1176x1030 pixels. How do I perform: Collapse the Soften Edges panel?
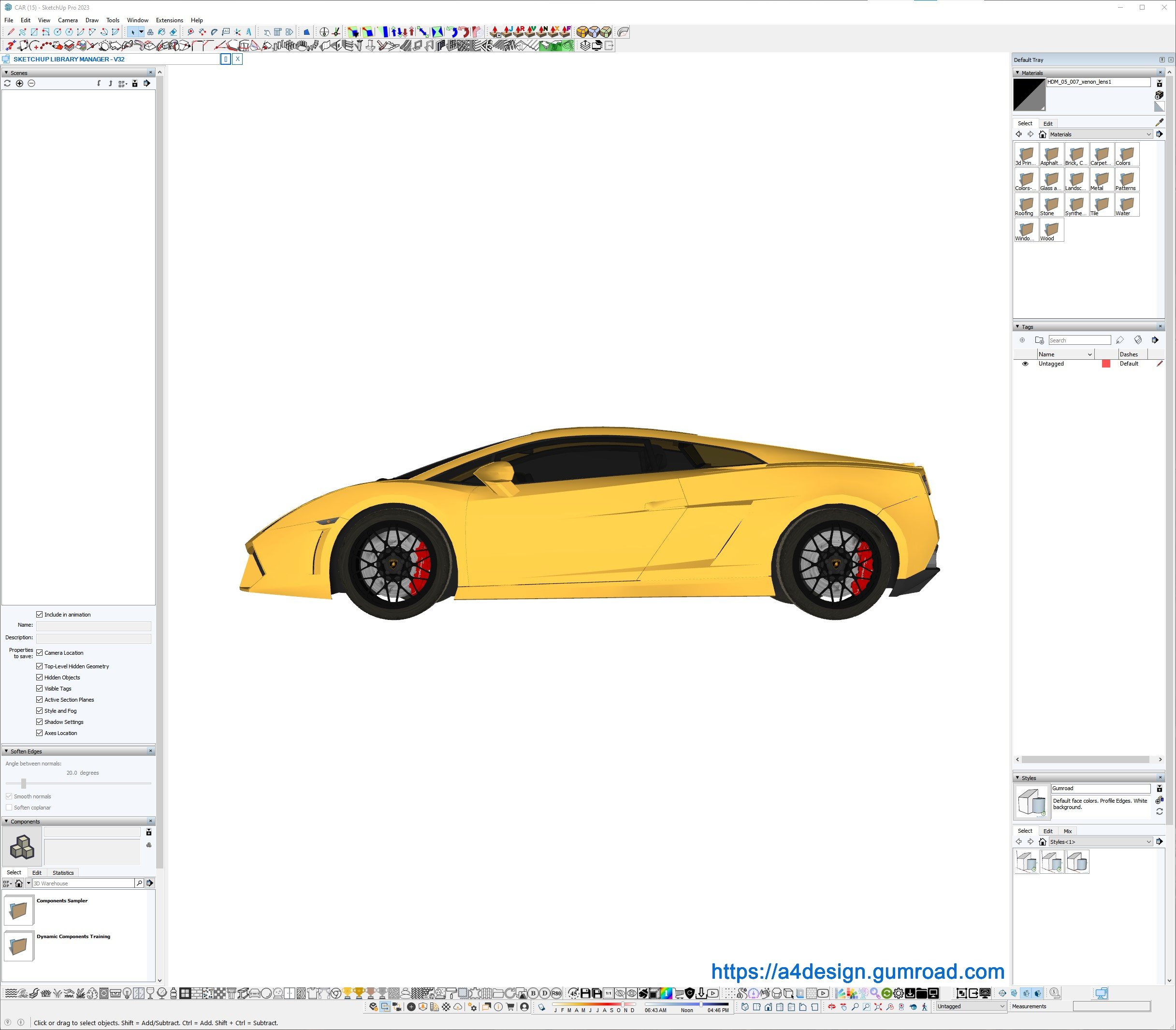tap(6, 751)
